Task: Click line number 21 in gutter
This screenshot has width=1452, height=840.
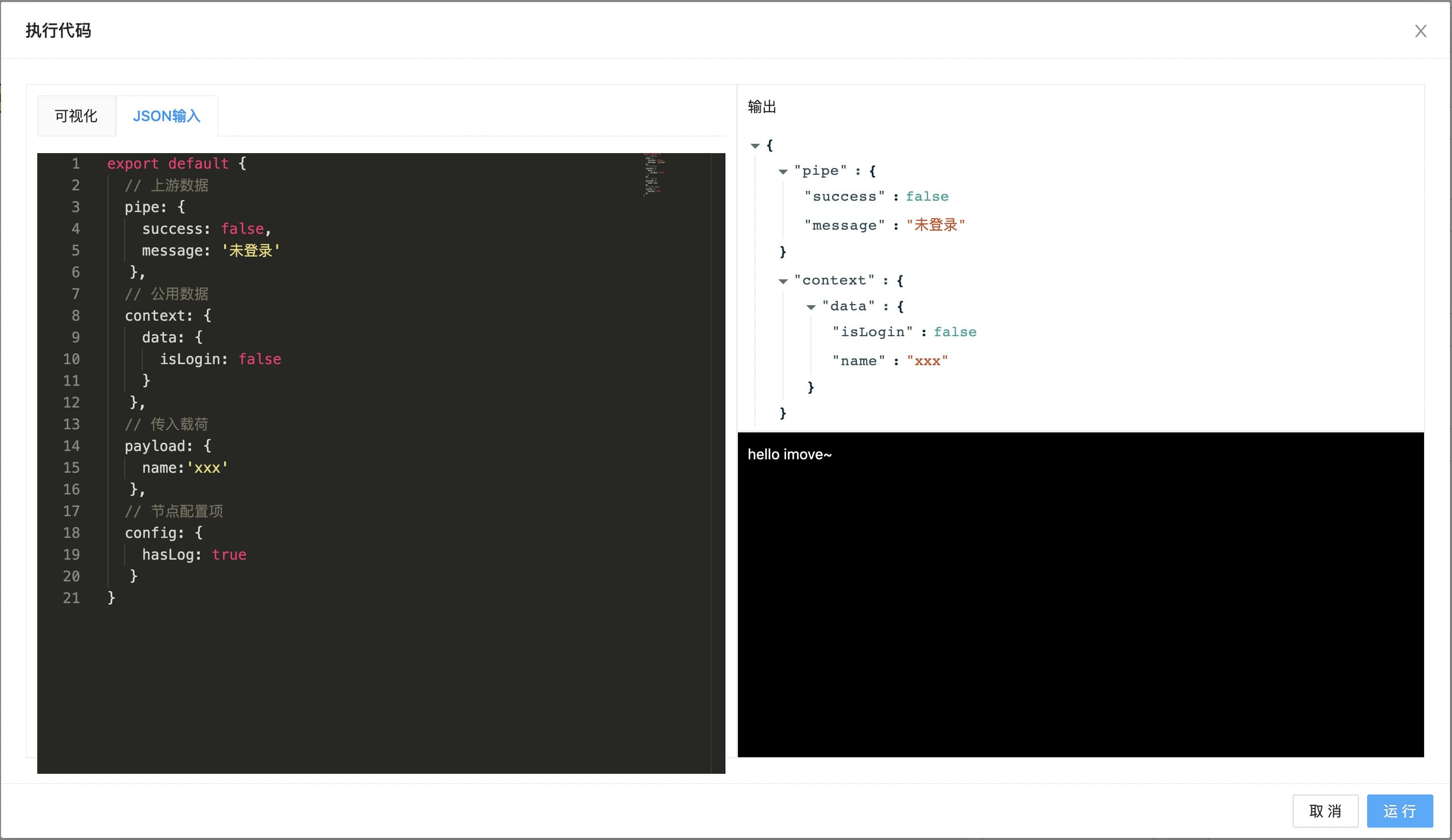Action: pos(71,598)
